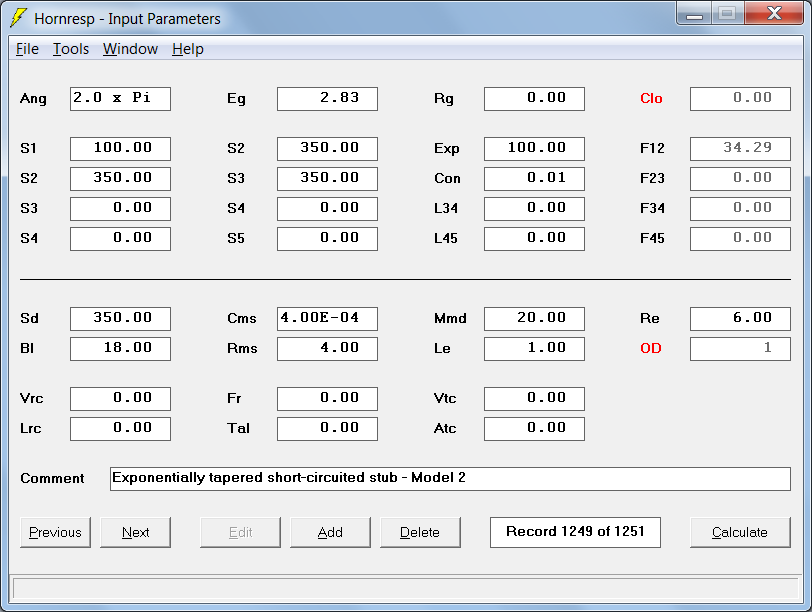Click the Ang label
The image size is (812, 612).
pos(33,98)
